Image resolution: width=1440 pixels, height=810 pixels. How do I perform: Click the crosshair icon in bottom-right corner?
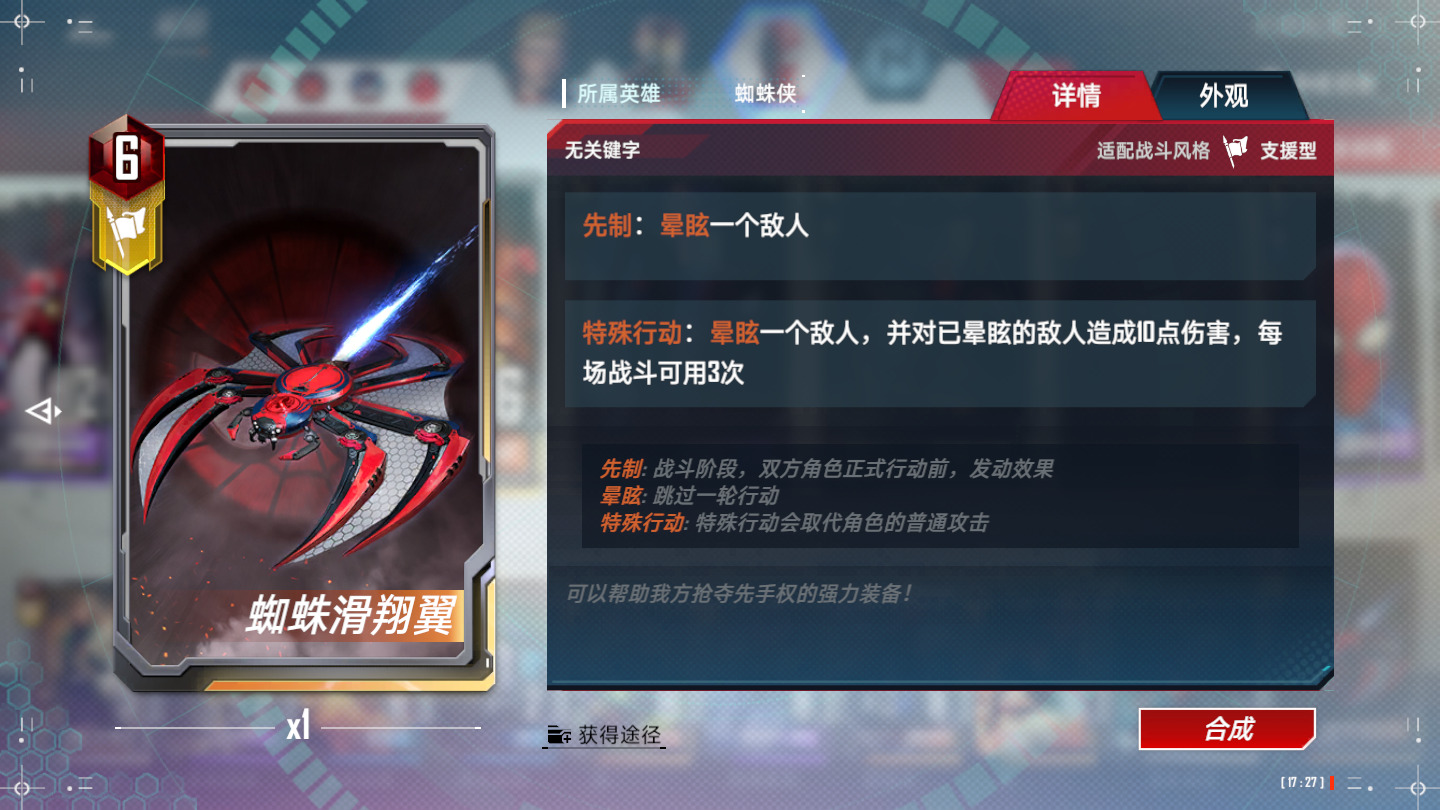coord(1416,788)
